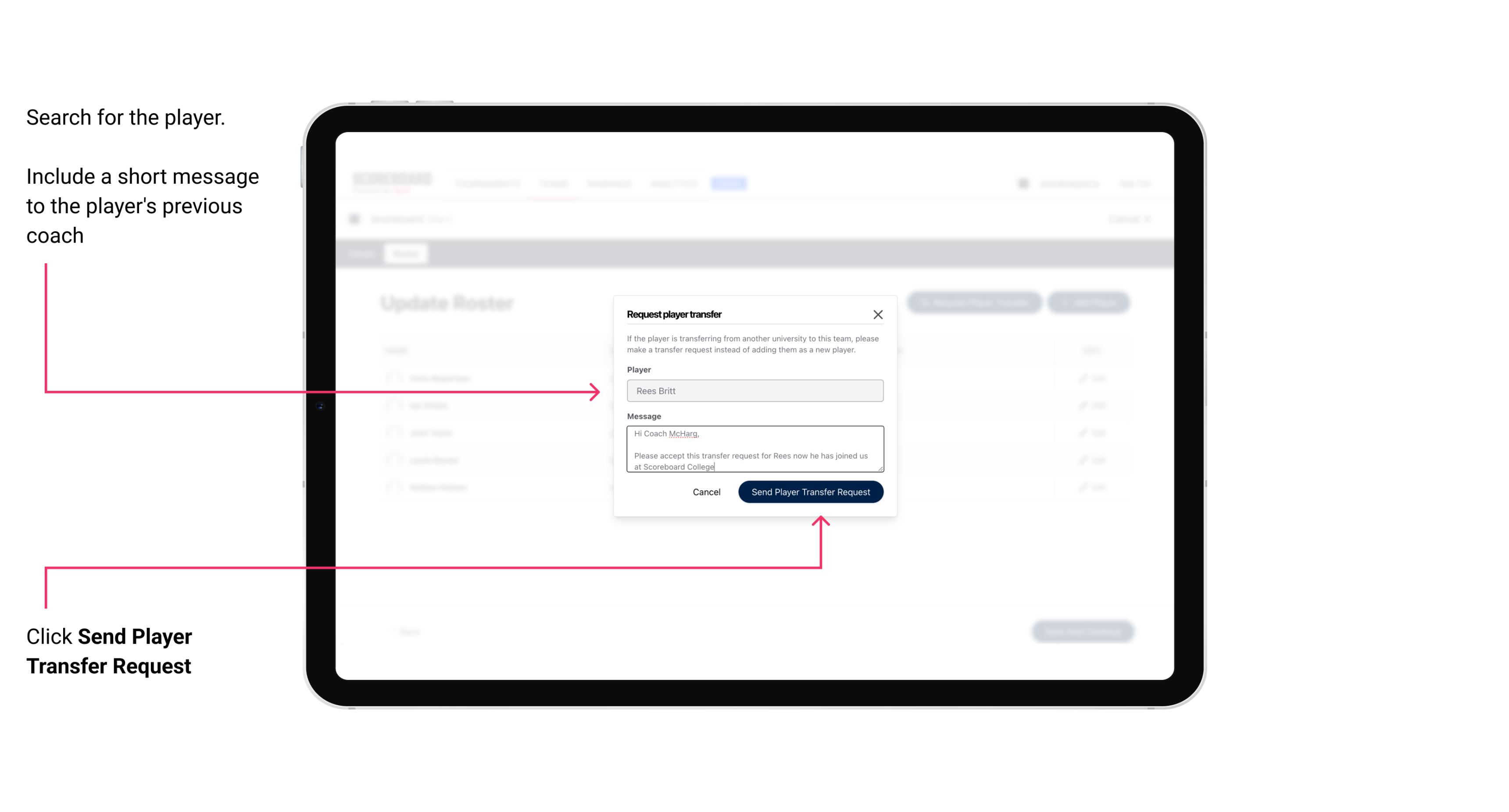Select the Player name input field

753,391
